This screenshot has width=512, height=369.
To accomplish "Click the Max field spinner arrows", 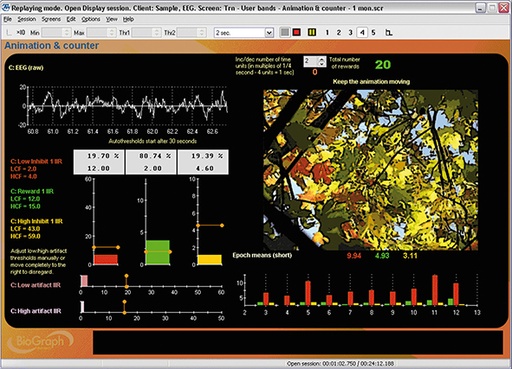I will (x=112, y=32).
